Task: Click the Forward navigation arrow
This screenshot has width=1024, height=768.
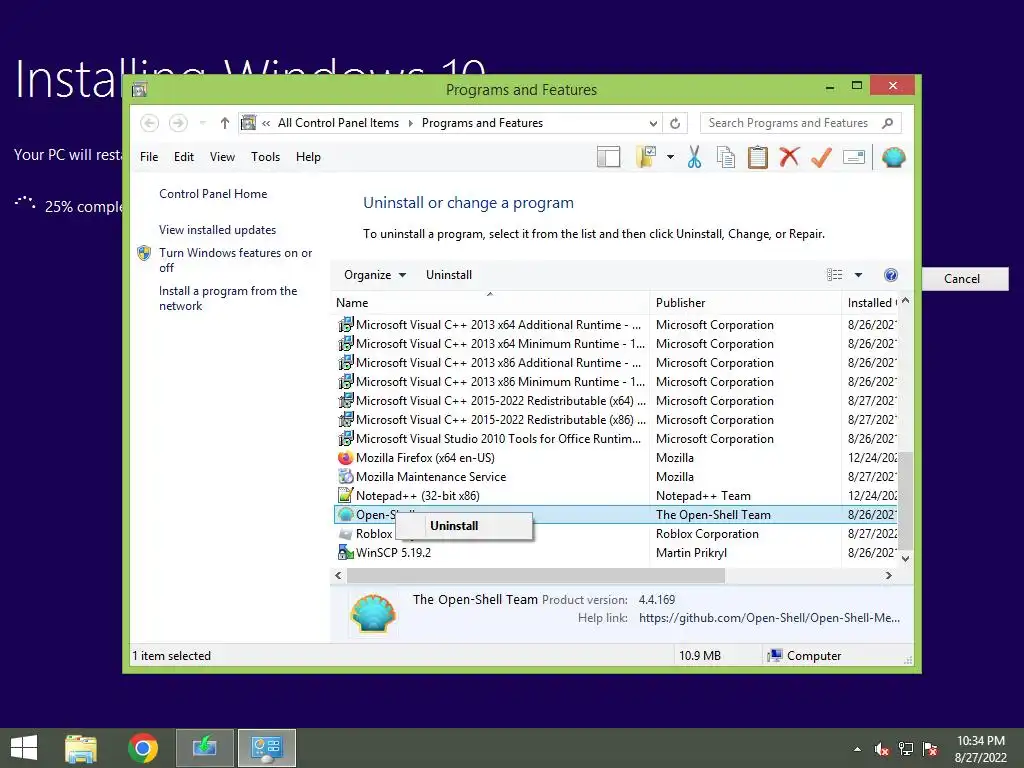Action: coord(178,123)
